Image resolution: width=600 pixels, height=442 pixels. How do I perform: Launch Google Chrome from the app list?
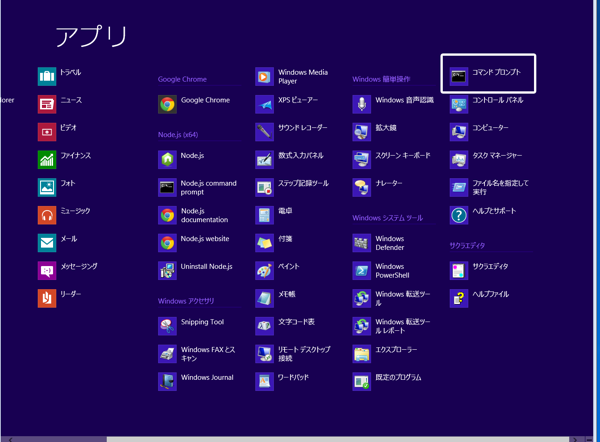[x=167, y=104]
